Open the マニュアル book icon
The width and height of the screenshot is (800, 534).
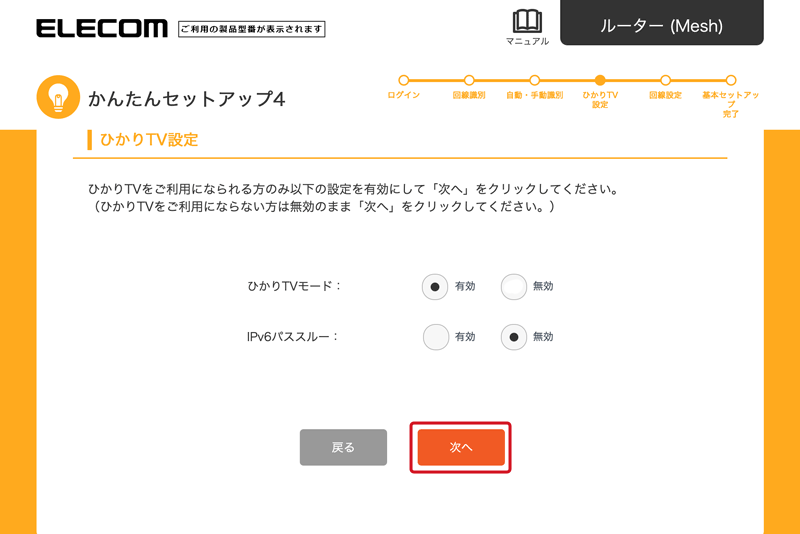[x=527, y=22]
